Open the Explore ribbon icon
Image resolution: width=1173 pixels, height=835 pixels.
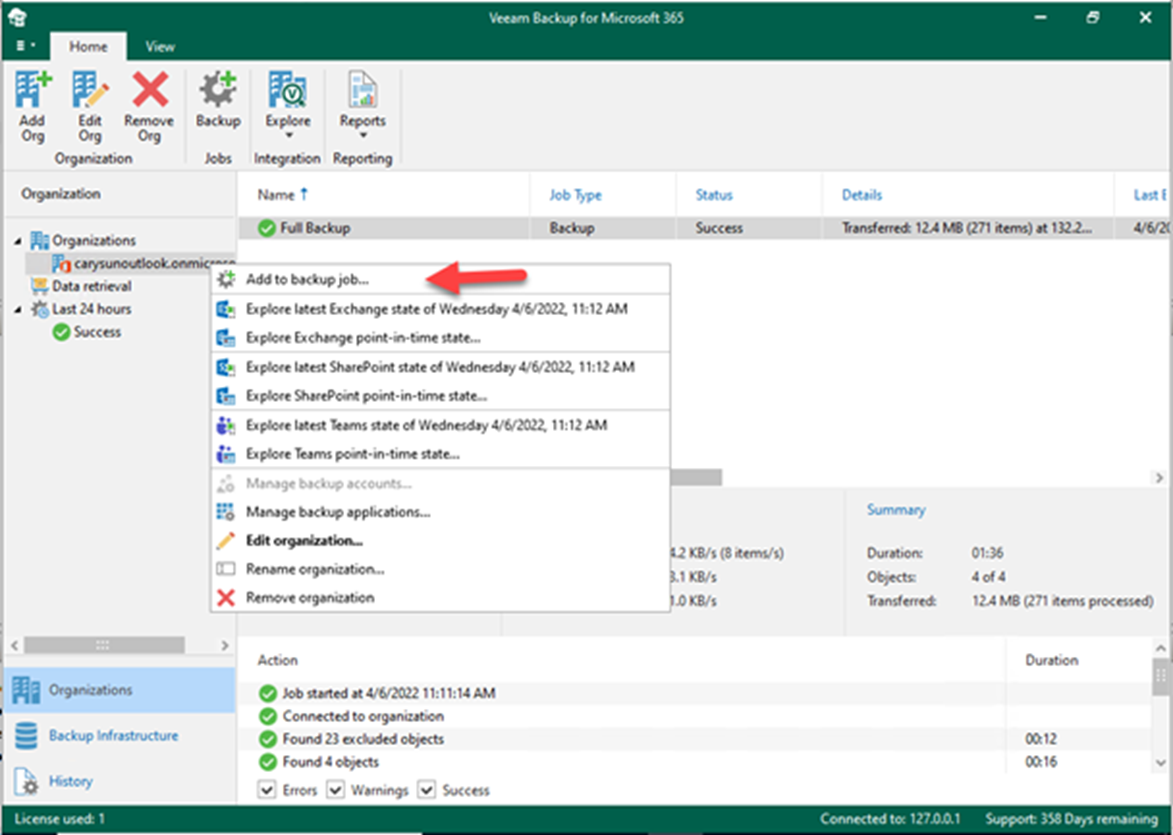288,91
